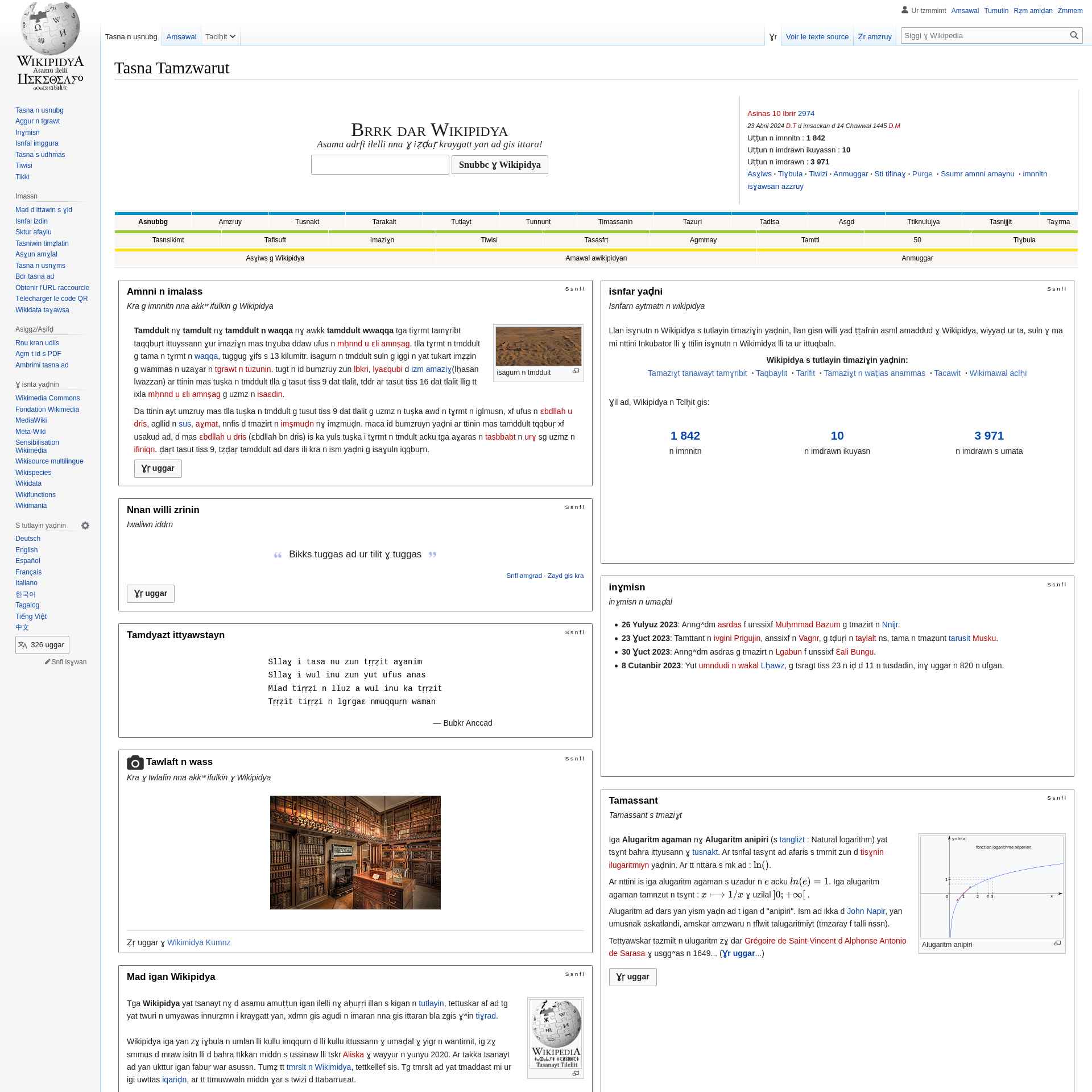Click the Wikipidya globe logo

(50, 46)
